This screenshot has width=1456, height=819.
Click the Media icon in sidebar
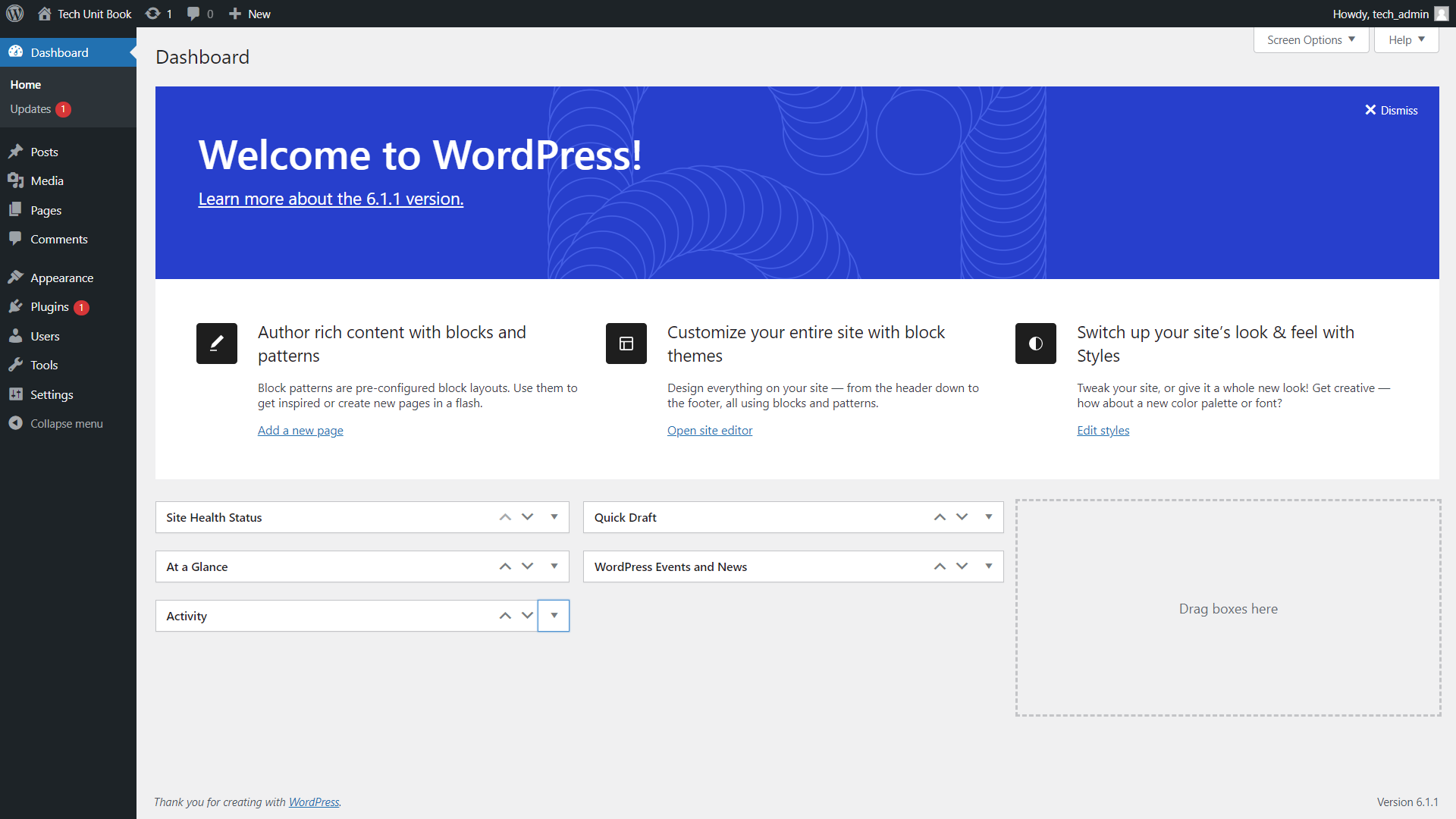point(16,181)
